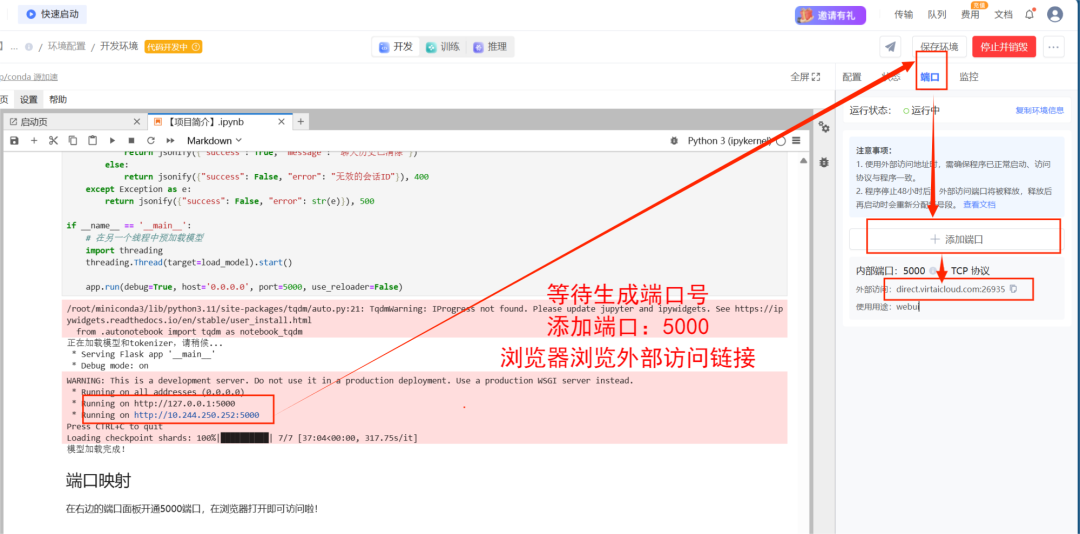Click the 复制环境信息 link
Screen dimensions: 1080x534
click(x=1039, y=110)
